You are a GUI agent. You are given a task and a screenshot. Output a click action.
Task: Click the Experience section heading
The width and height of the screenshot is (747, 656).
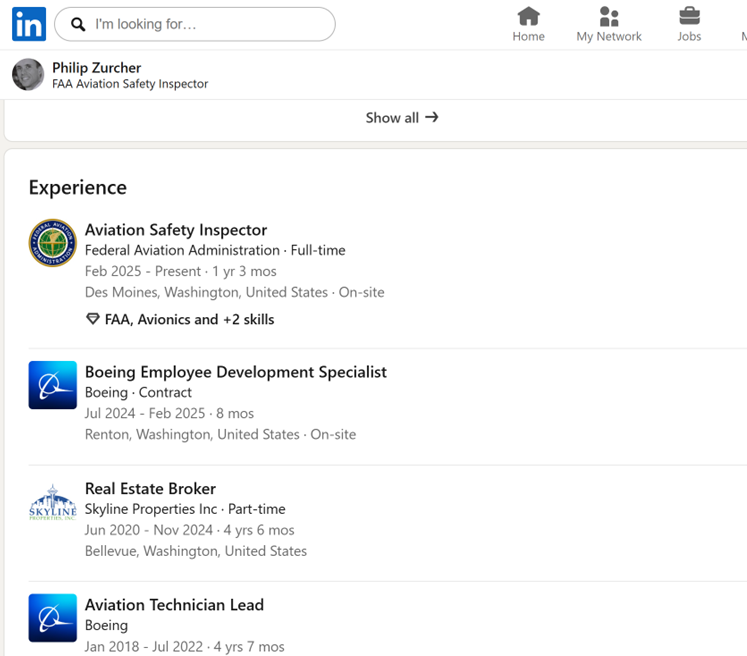pos(78,187)
